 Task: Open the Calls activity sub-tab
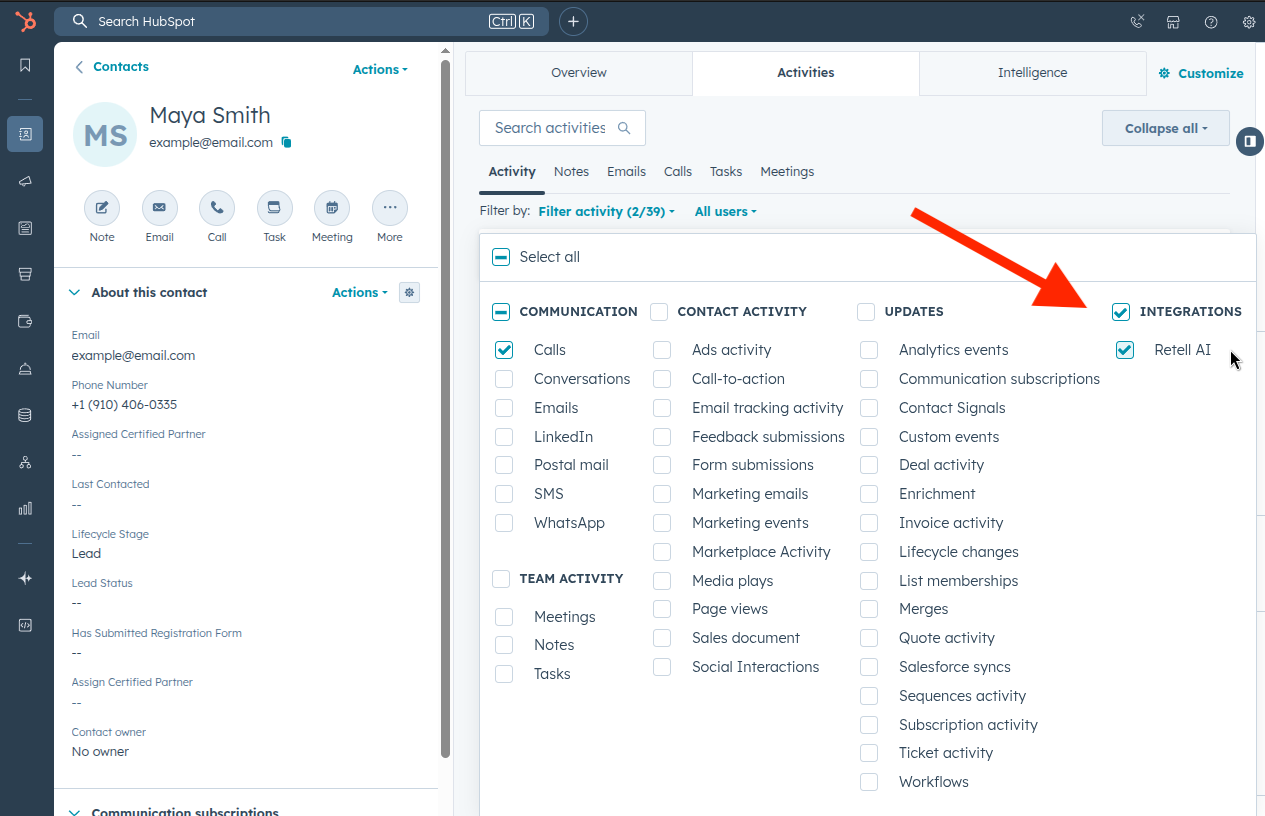pos(678,172)
